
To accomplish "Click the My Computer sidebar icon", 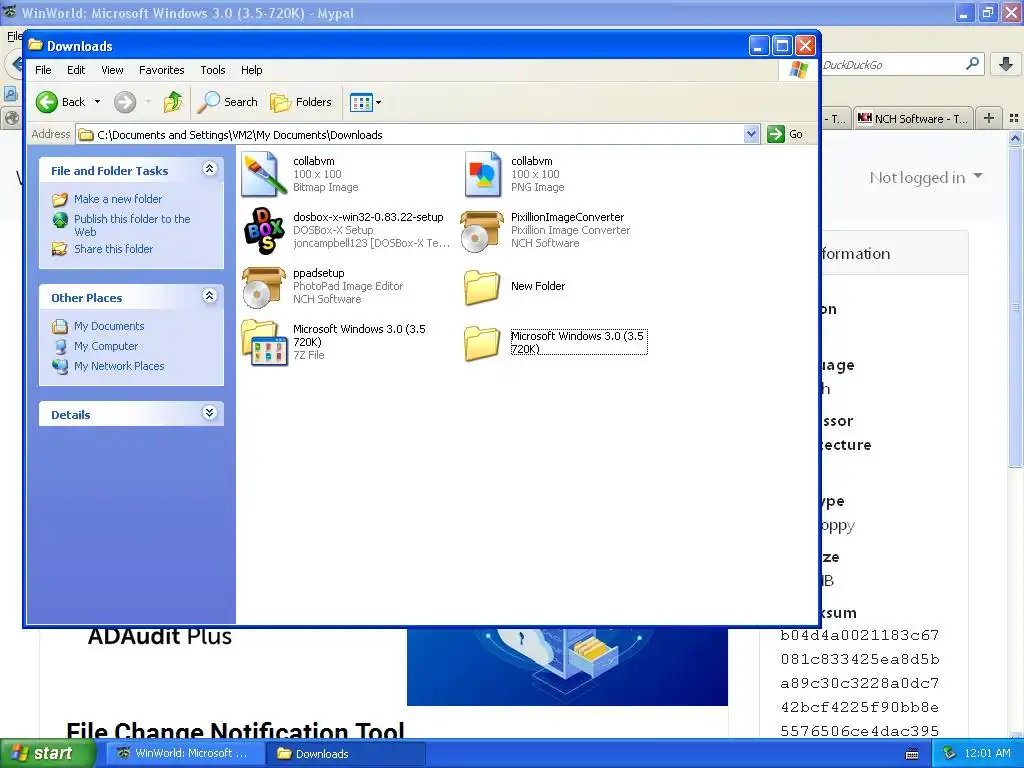I will (60, 346).
